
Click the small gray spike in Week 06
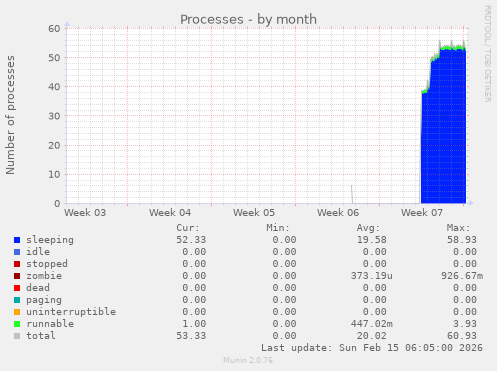[x=352, y=194]
